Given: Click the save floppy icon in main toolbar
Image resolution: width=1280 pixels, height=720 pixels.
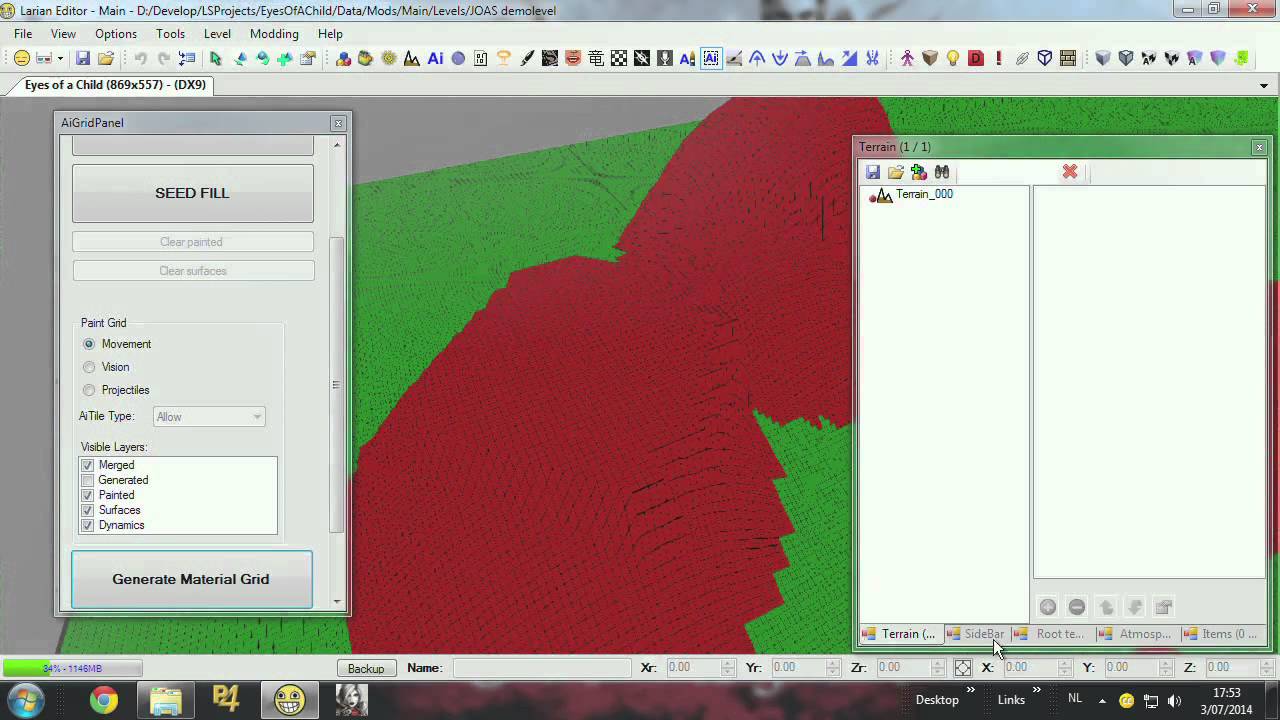Looking at the screenshot, I should 83,59.
